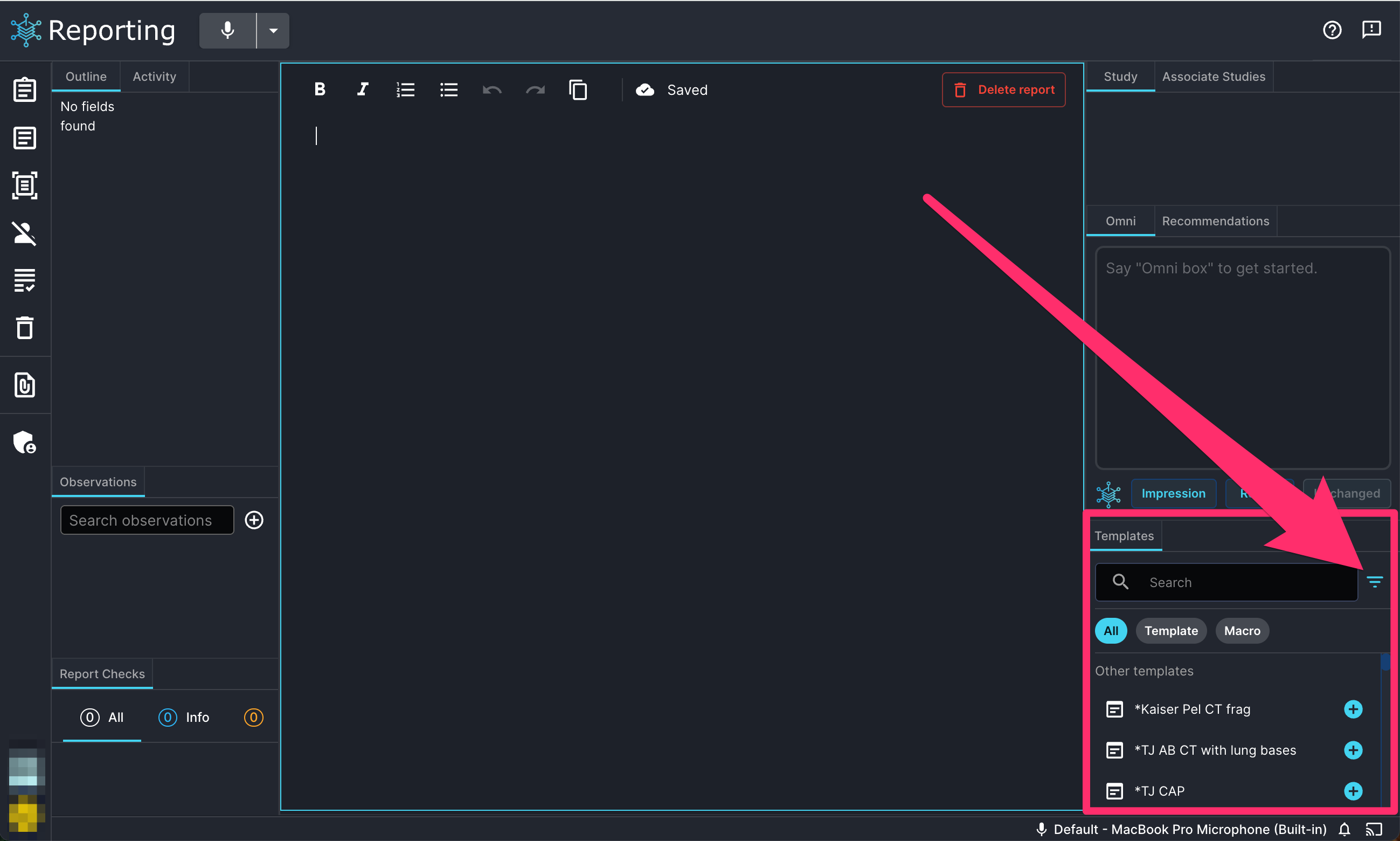Click the checklist lines sidebar icon

(x=24, y=280)
